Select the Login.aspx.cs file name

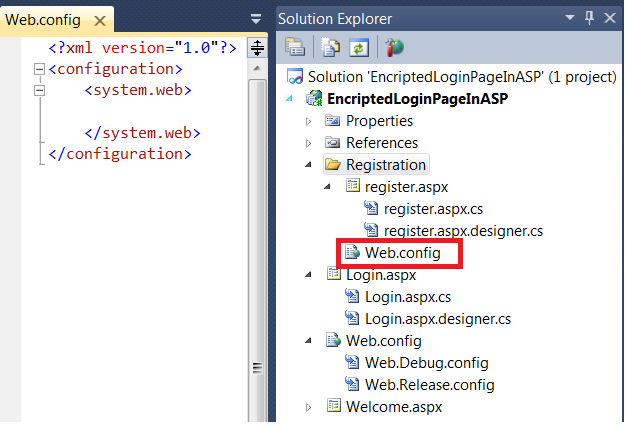(408, 297)
